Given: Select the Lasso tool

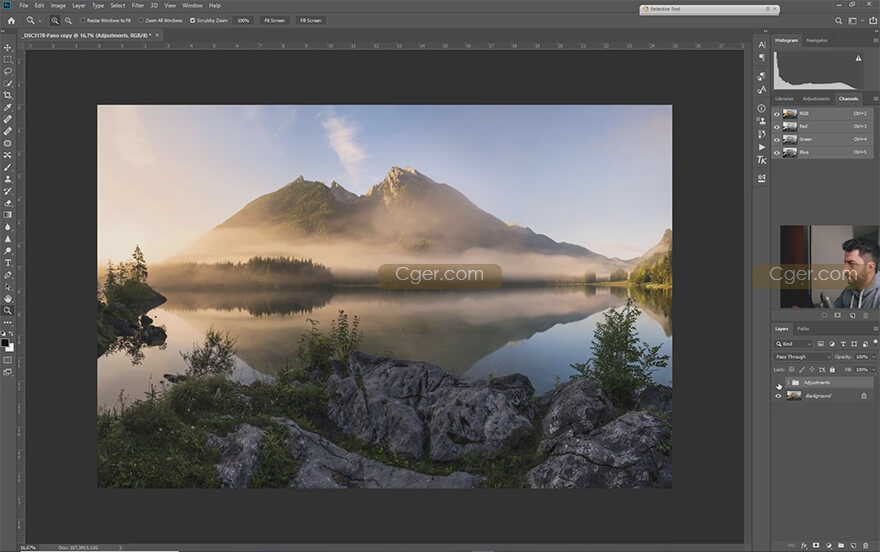Looking at the screenshot, I should [8, 71].
